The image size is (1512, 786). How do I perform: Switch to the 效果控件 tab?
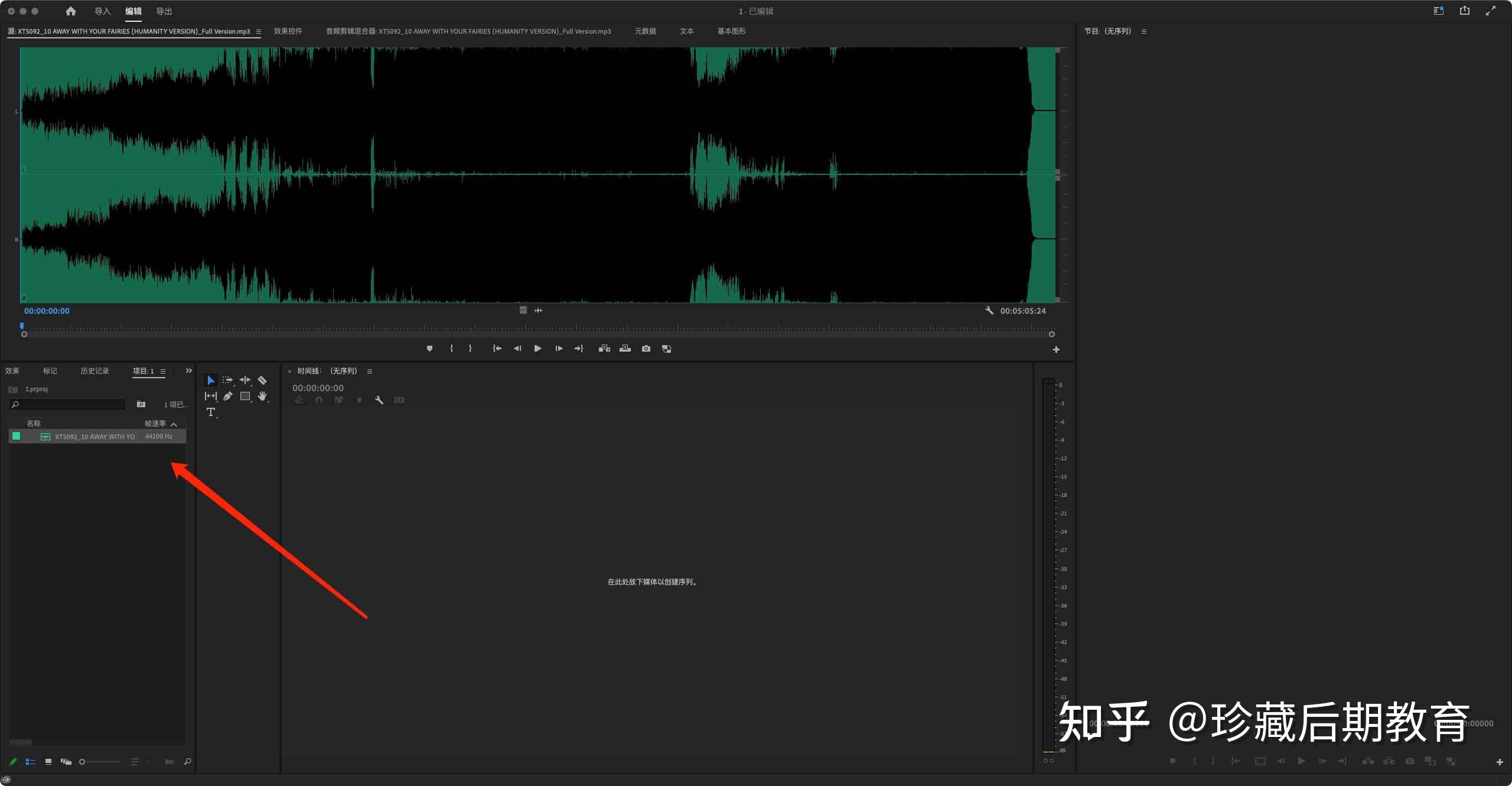tap(288, 31)
